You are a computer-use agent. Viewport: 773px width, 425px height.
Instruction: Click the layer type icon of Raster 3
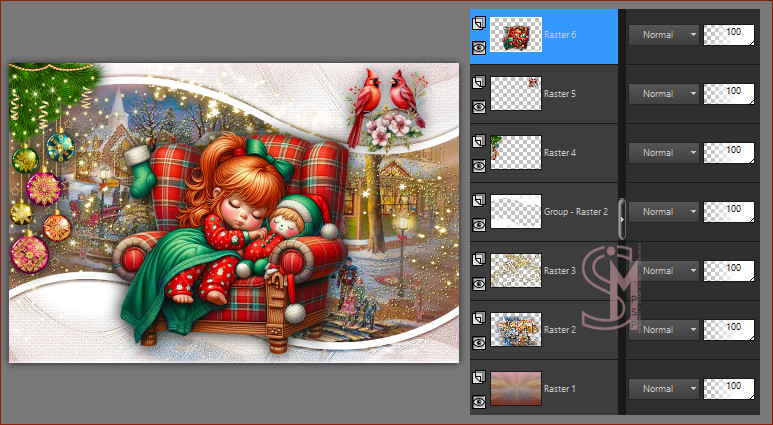pos(479,258)
